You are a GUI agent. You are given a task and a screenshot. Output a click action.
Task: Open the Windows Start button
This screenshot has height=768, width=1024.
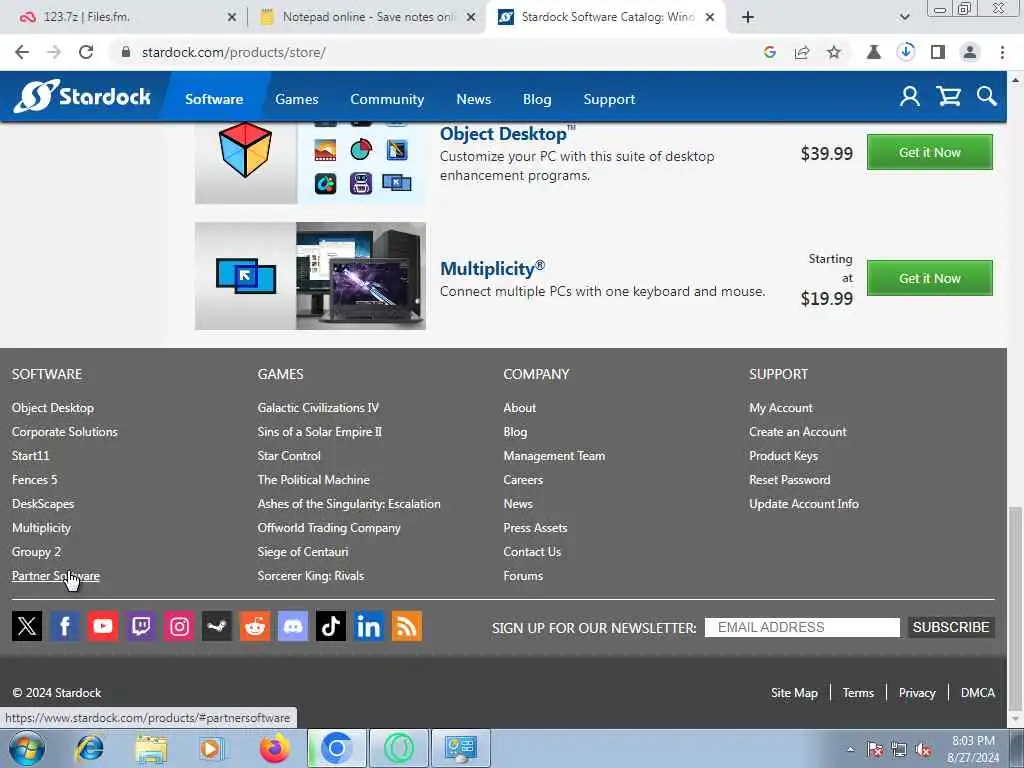[27, 748]
